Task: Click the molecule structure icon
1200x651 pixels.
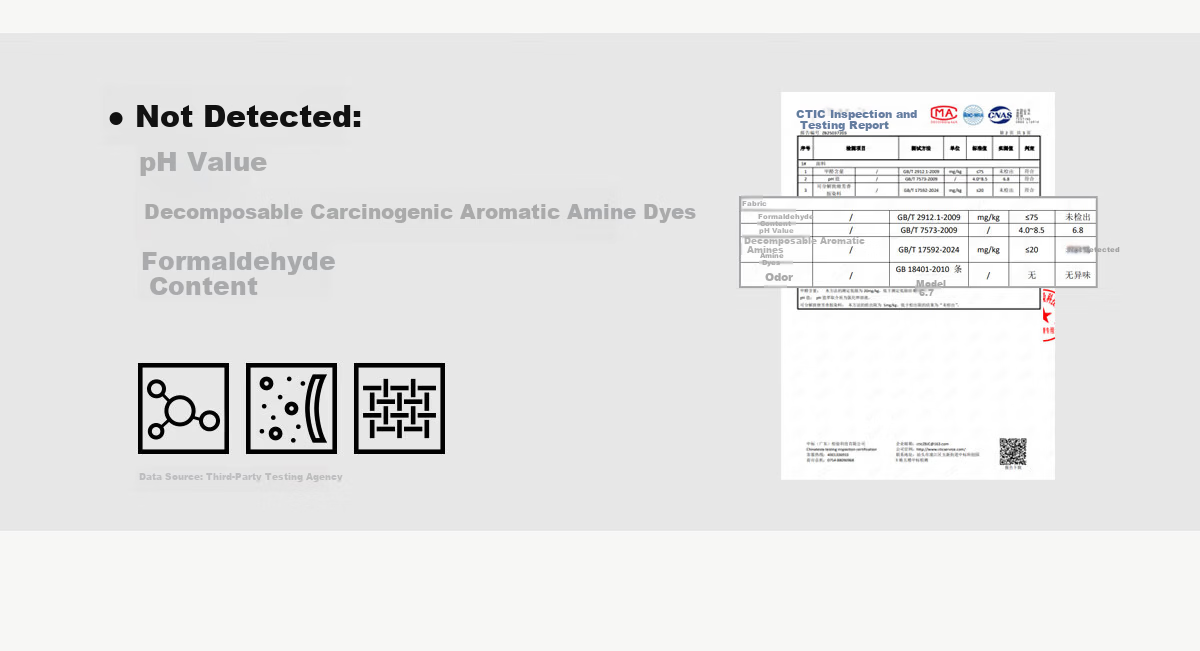Action: pos(183,408)
